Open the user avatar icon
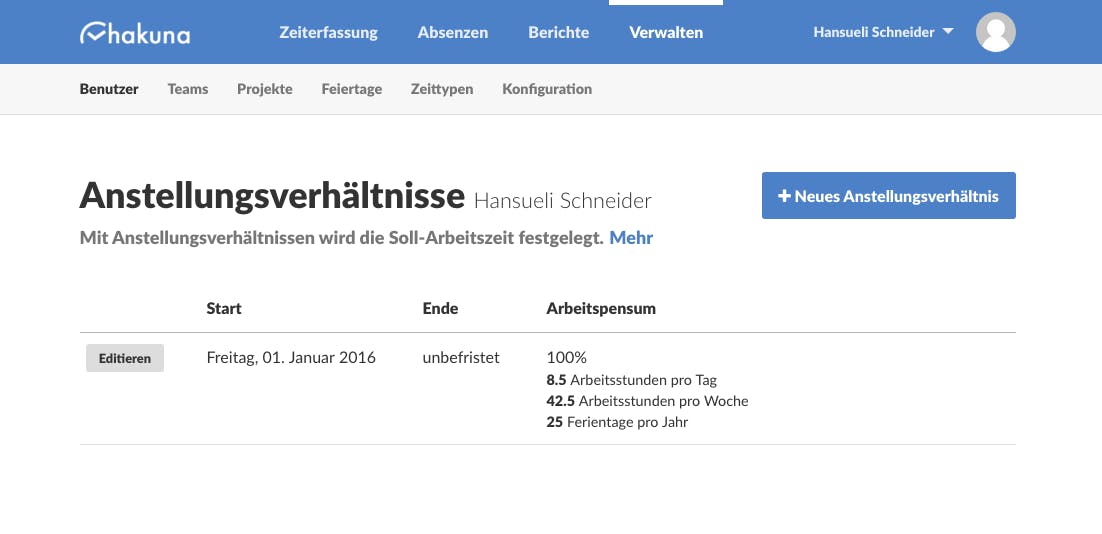Viewport: 1102px width, 534px height. coord(995,32)
